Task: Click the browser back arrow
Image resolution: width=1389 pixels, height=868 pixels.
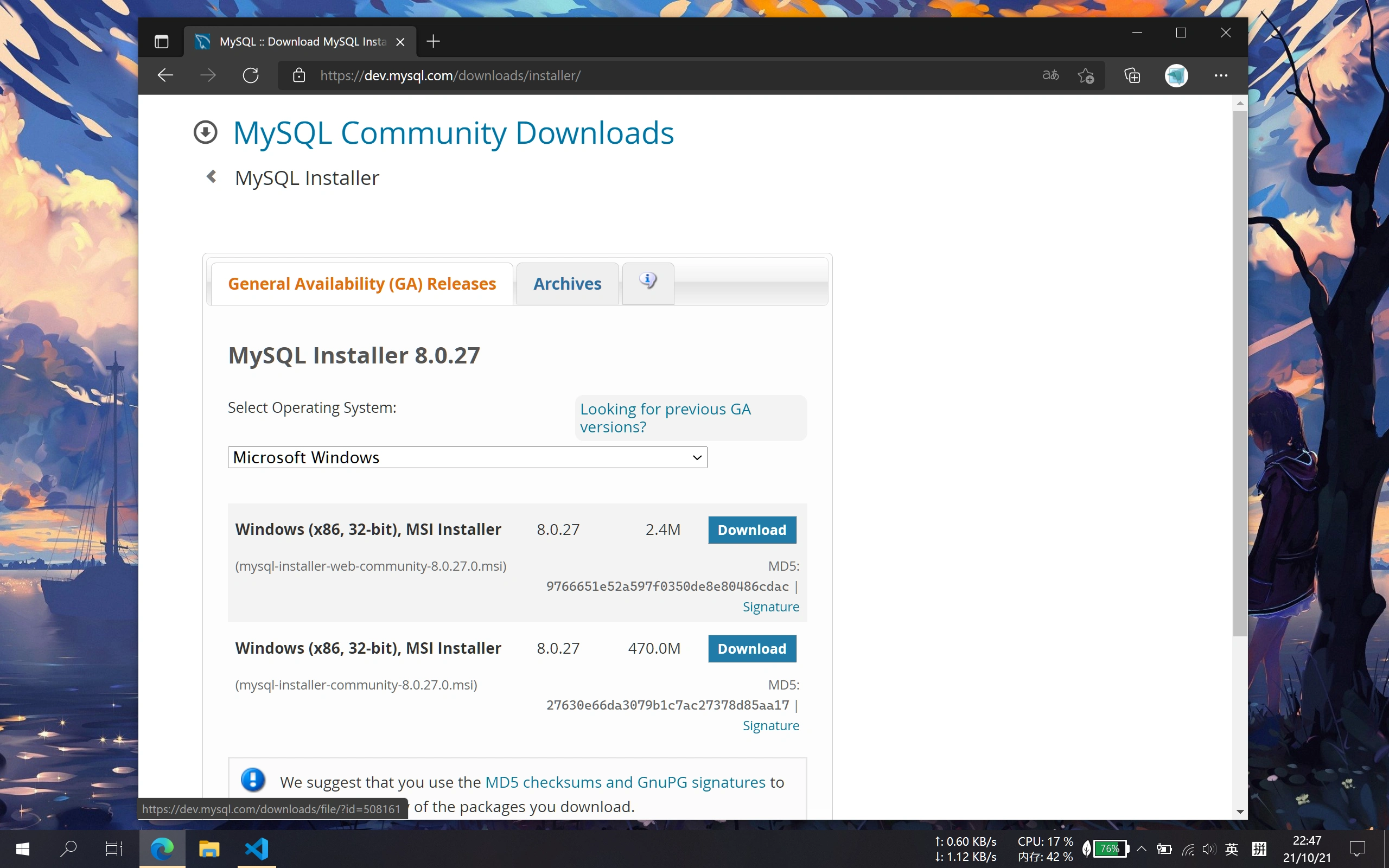Action: tap(165, 75)
